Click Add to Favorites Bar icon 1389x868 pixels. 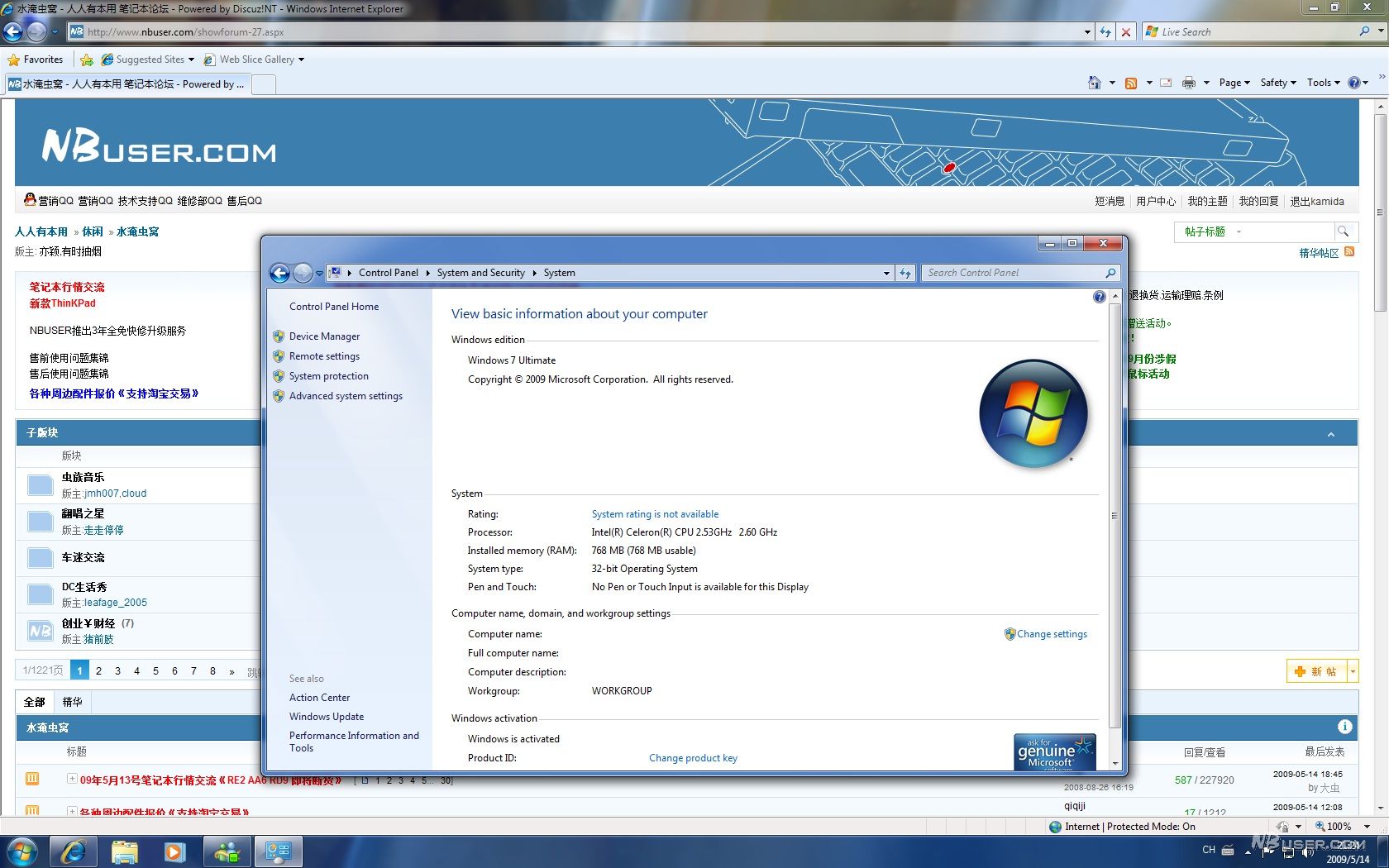coord(87,60)
